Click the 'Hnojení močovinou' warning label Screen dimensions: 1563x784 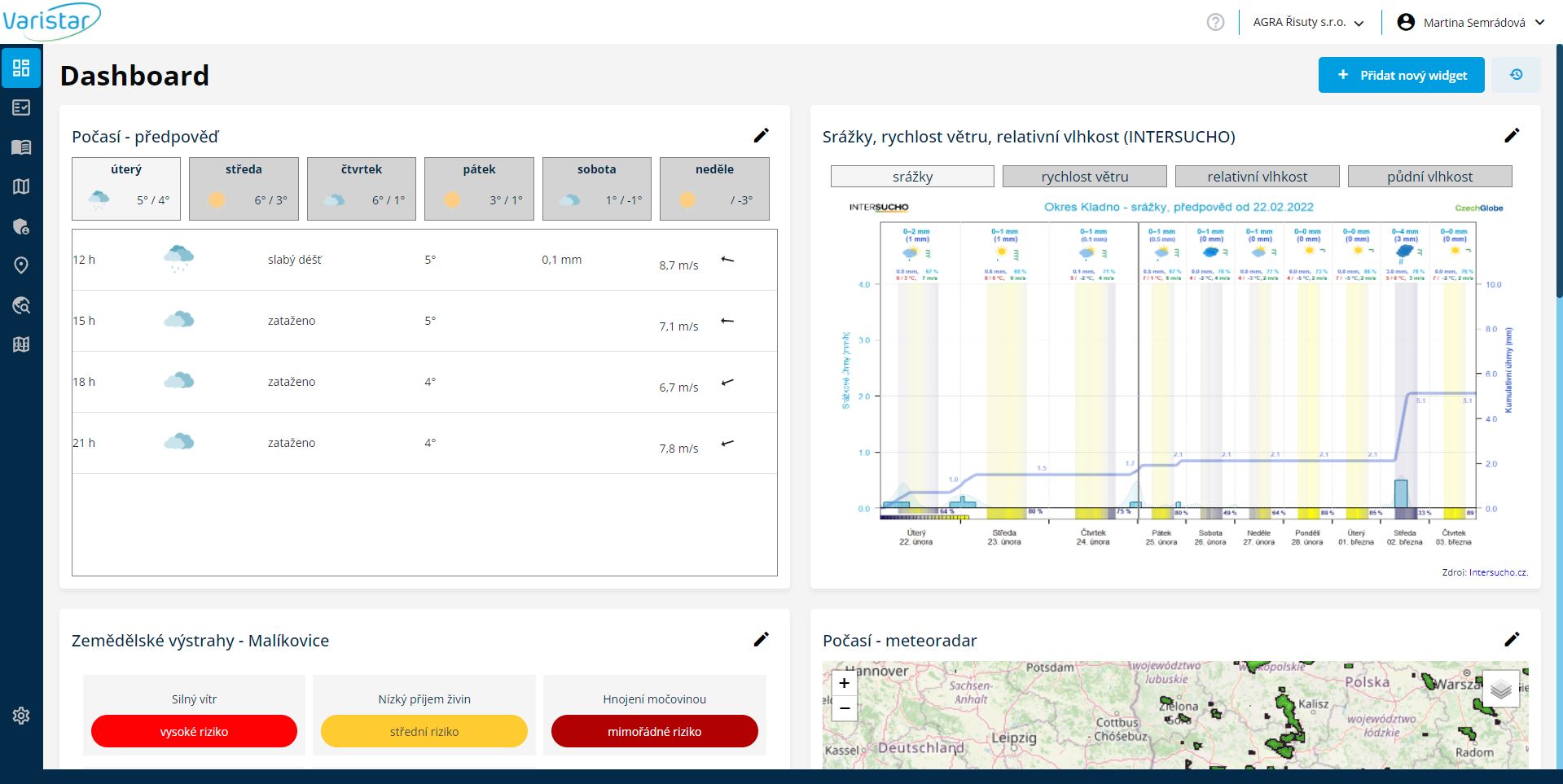tap(655, 699)
